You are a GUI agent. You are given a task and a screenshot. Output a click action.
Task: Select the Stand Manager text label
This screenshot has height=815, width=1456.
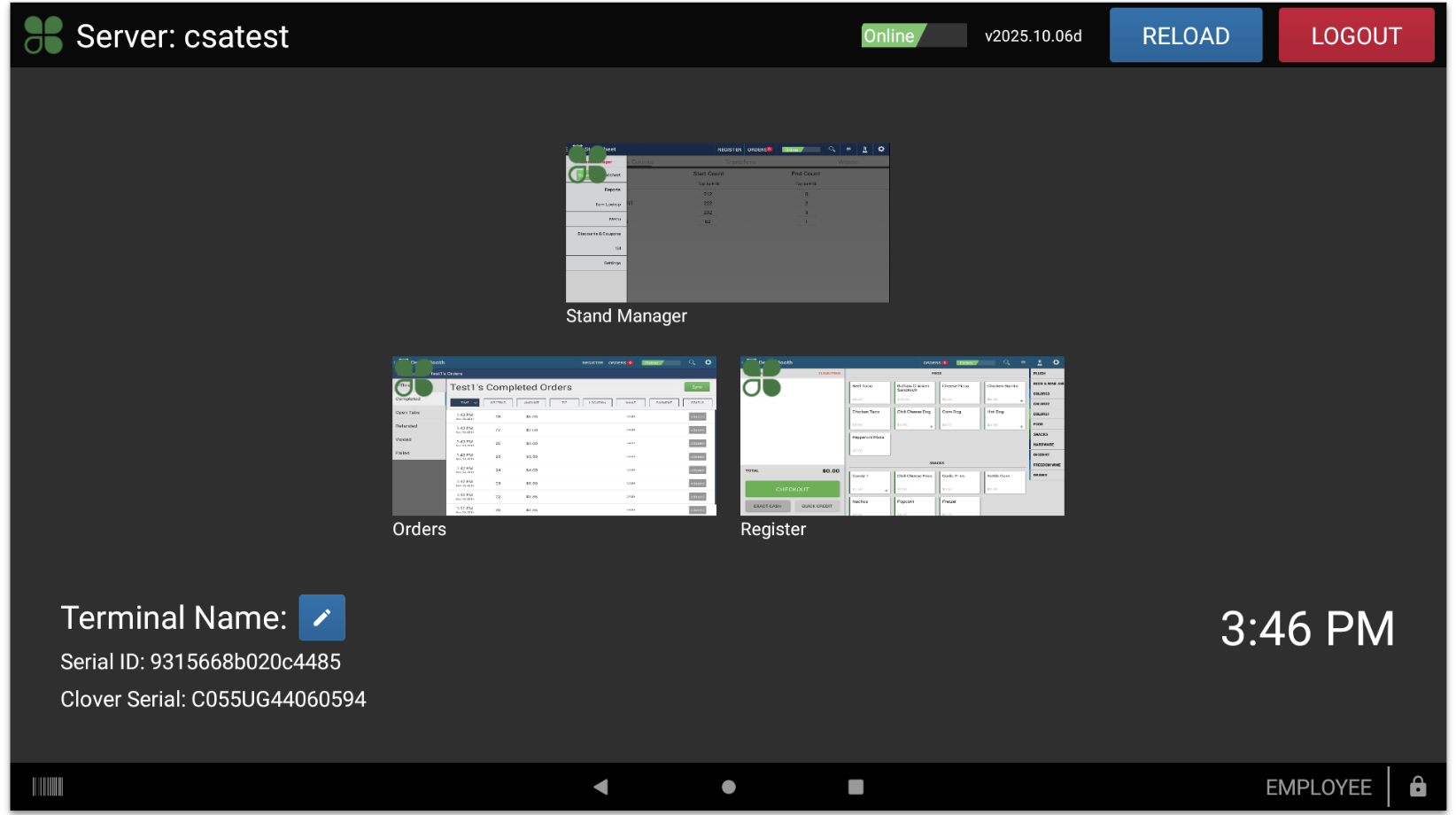pos(626,316)
